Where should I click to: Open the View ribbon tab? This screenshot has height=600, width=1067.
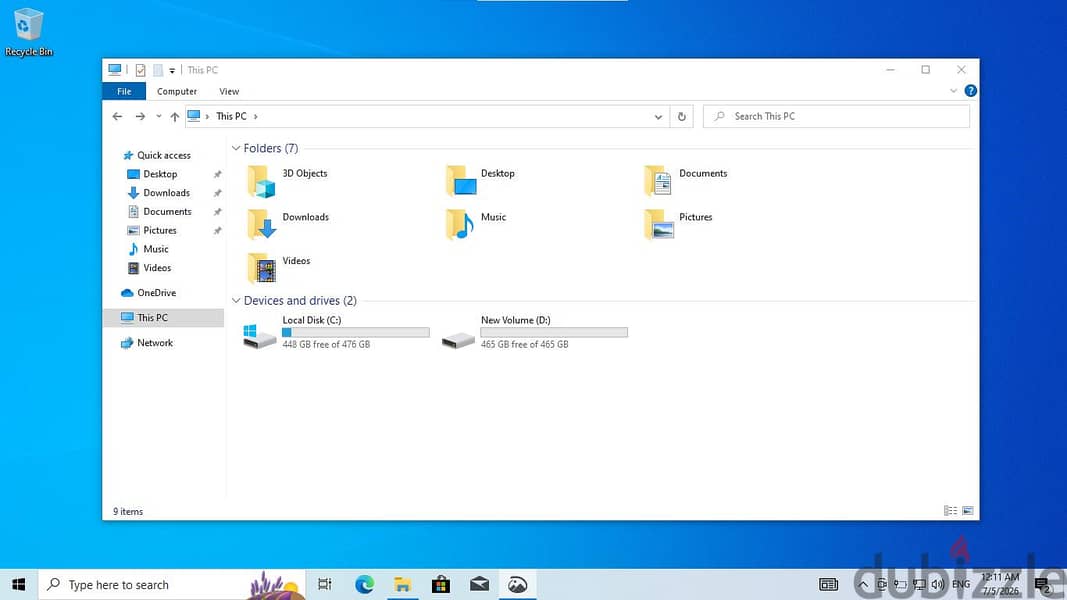coord(229,91)
